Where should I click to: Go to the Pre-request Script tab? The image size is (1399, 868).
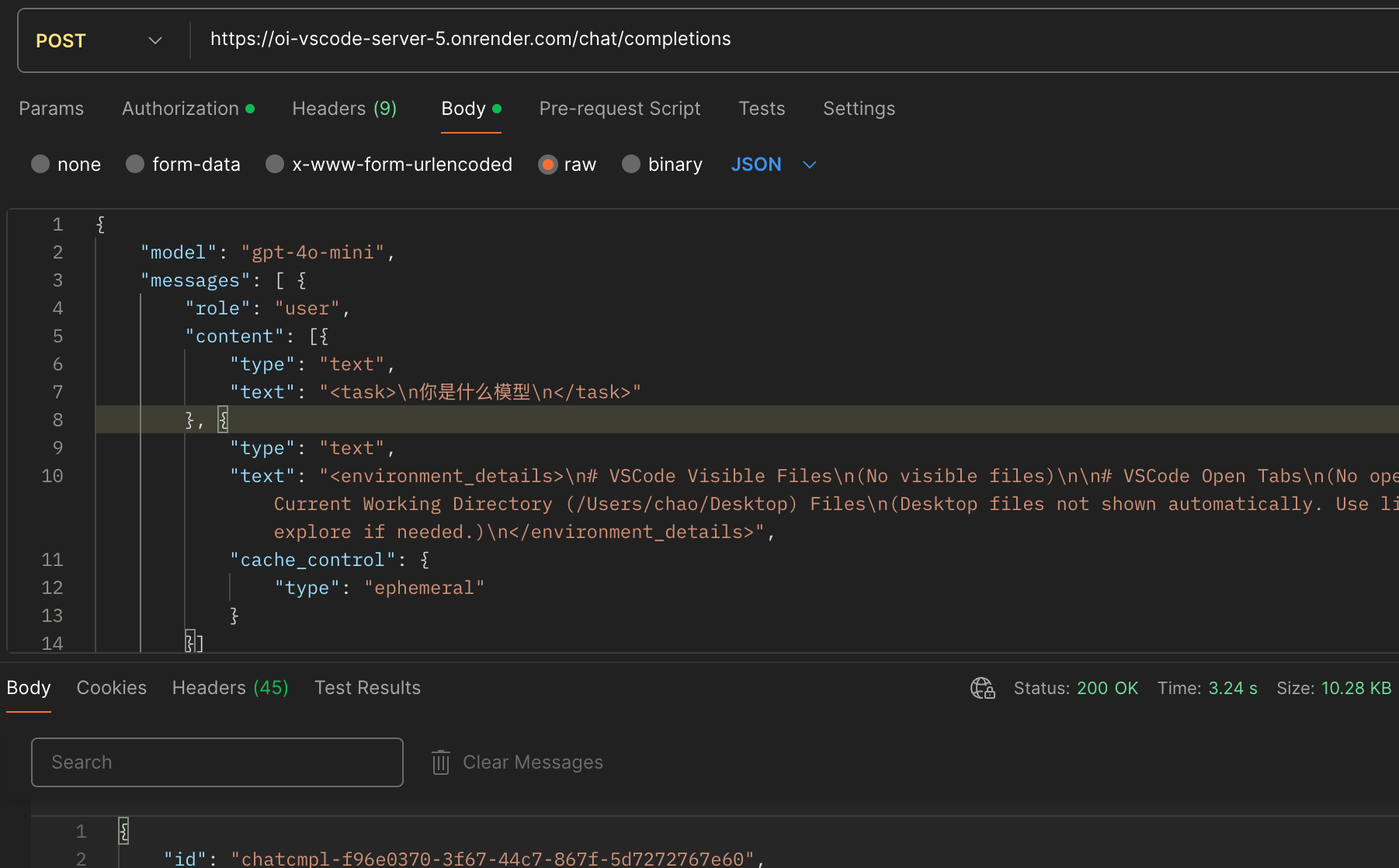coord(620,109)
